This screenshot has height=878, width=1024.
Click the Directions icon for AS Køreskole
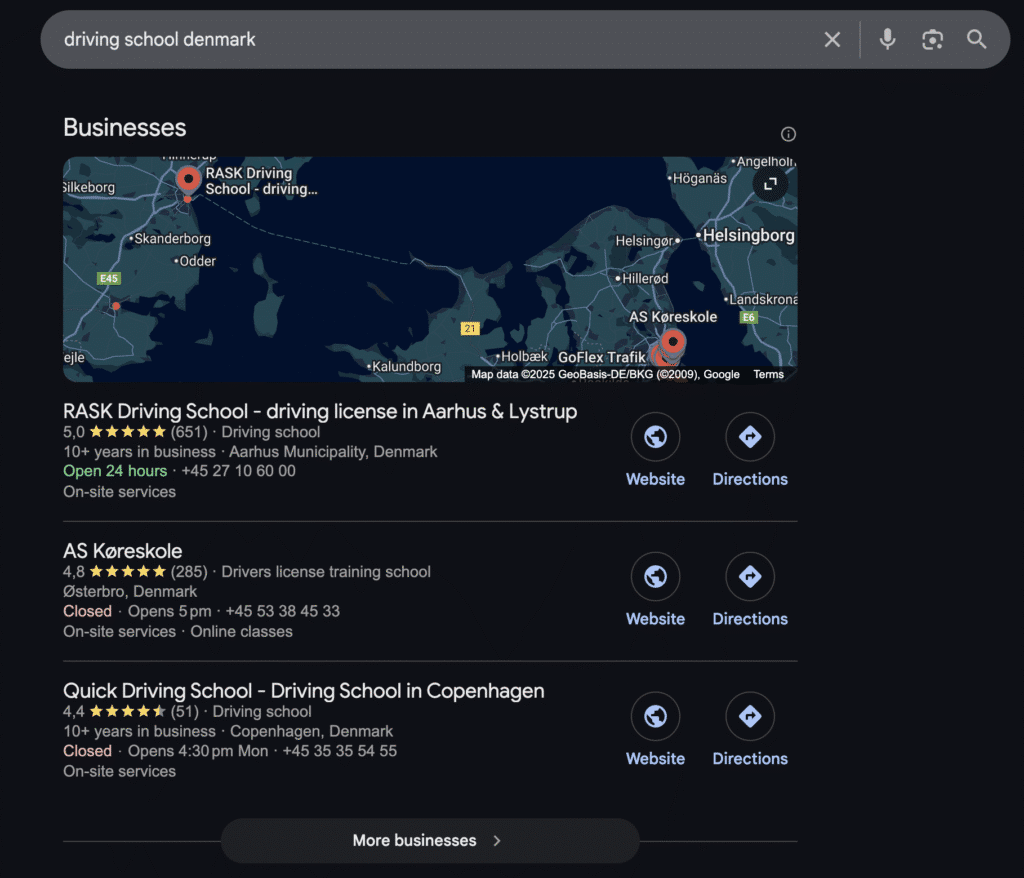[749, 577]
